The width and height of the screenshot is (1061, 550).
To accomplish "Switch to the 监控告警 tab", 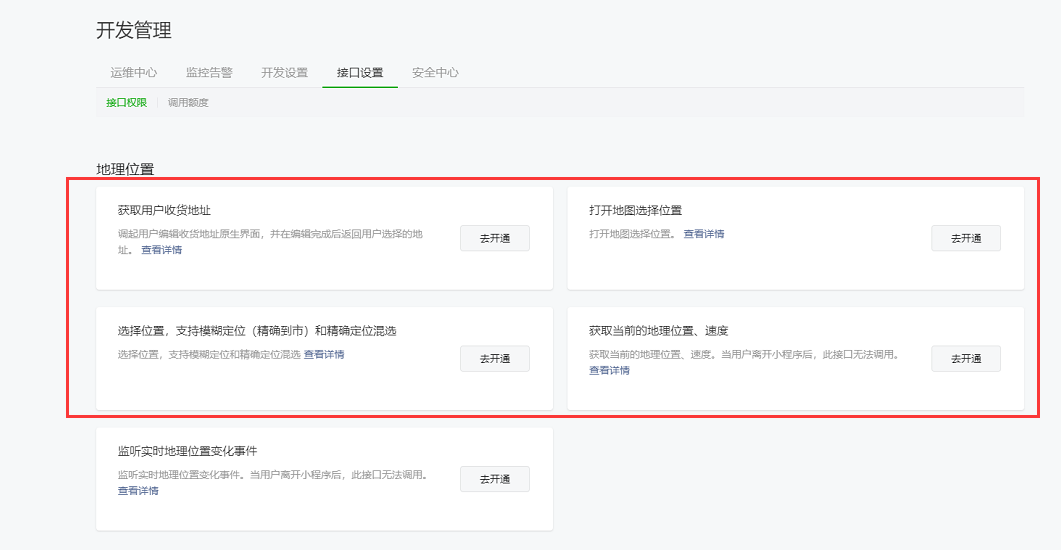I will [x=209, y=73].
